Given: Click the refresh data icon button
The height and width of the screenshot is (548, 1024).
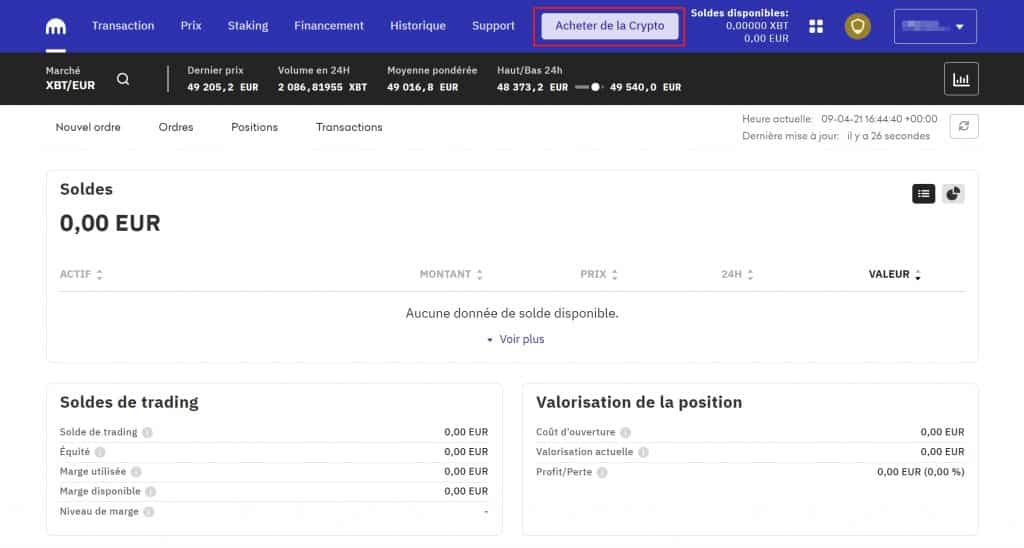Looking at the screenshot, I should 963,126.
